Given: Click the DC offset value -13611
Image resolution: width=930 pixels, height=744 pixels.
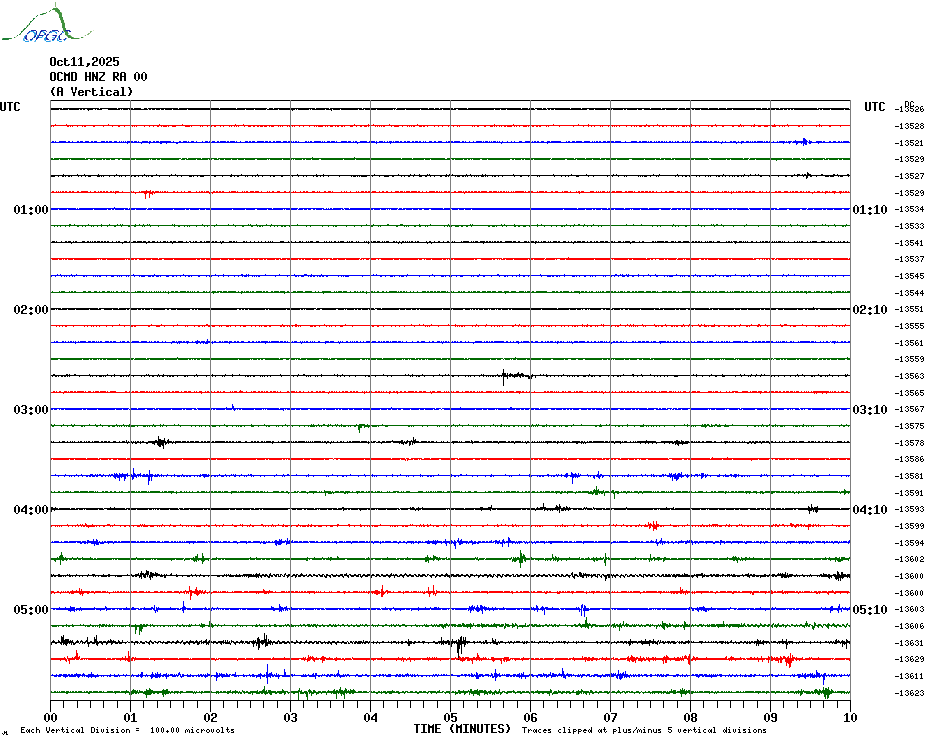Looking at the screenshot, I should 909,676.
